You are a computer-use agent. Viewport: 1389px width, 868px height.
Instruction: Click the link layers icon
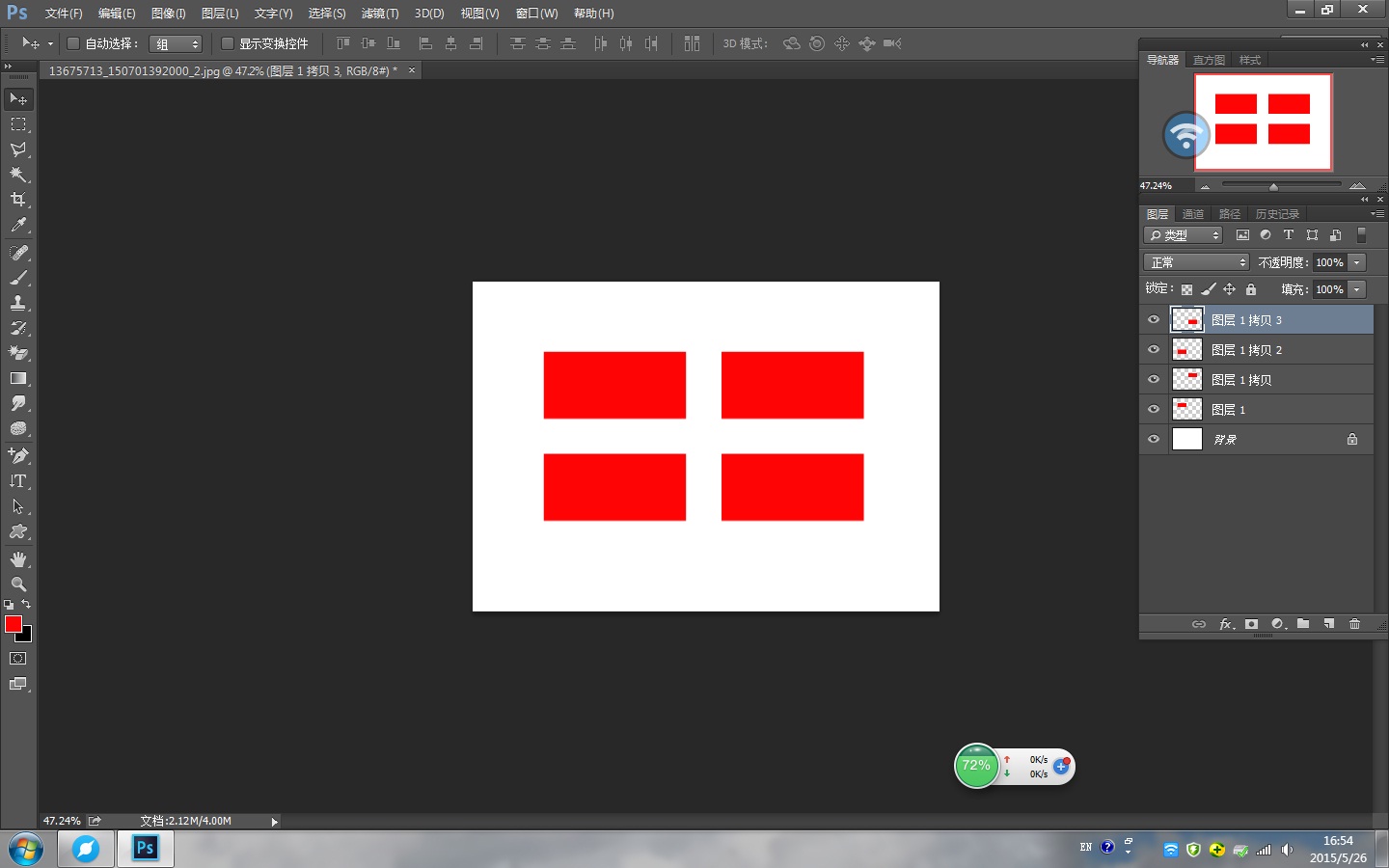pos(1199,624)
